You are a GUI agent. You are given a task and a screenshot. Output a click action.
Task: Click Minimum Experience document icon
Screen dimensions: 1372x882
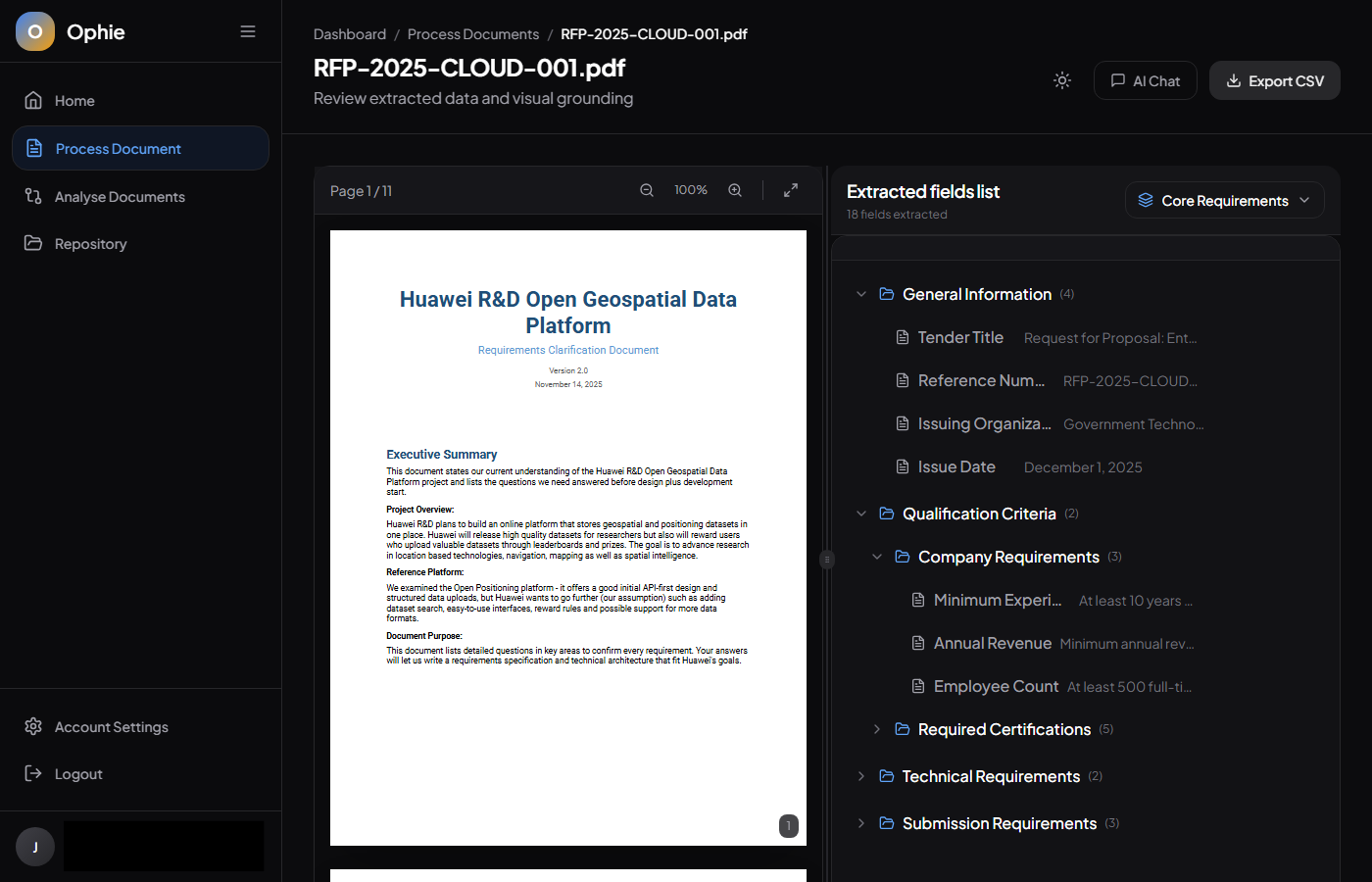tap(918, 600)
